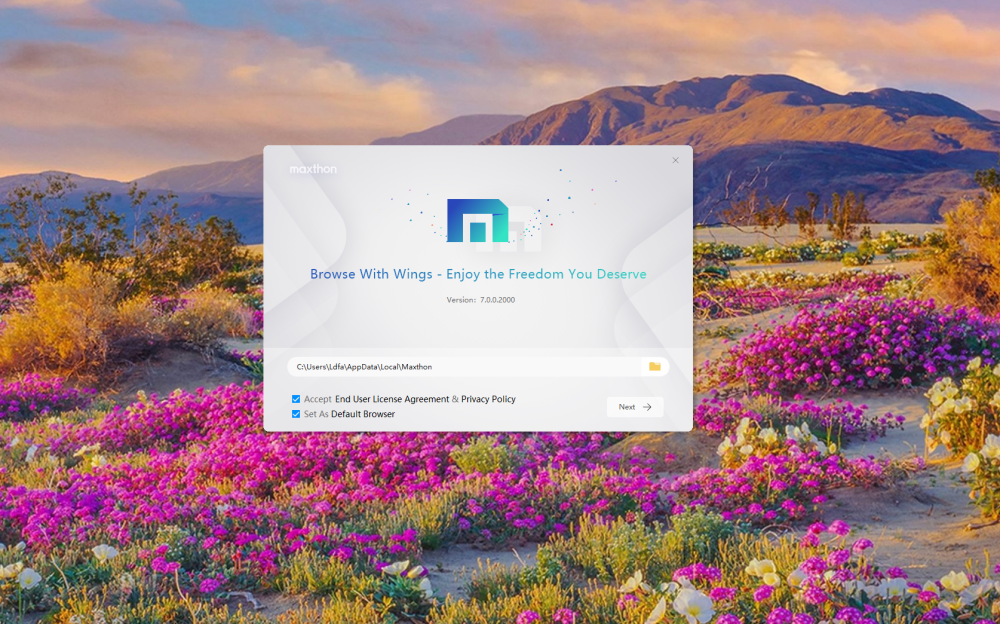Image resolution: width=1000 pixels, height=624 pixels.
Task: Click the ampersand between the two policy links
Action: tap(455, 399)
